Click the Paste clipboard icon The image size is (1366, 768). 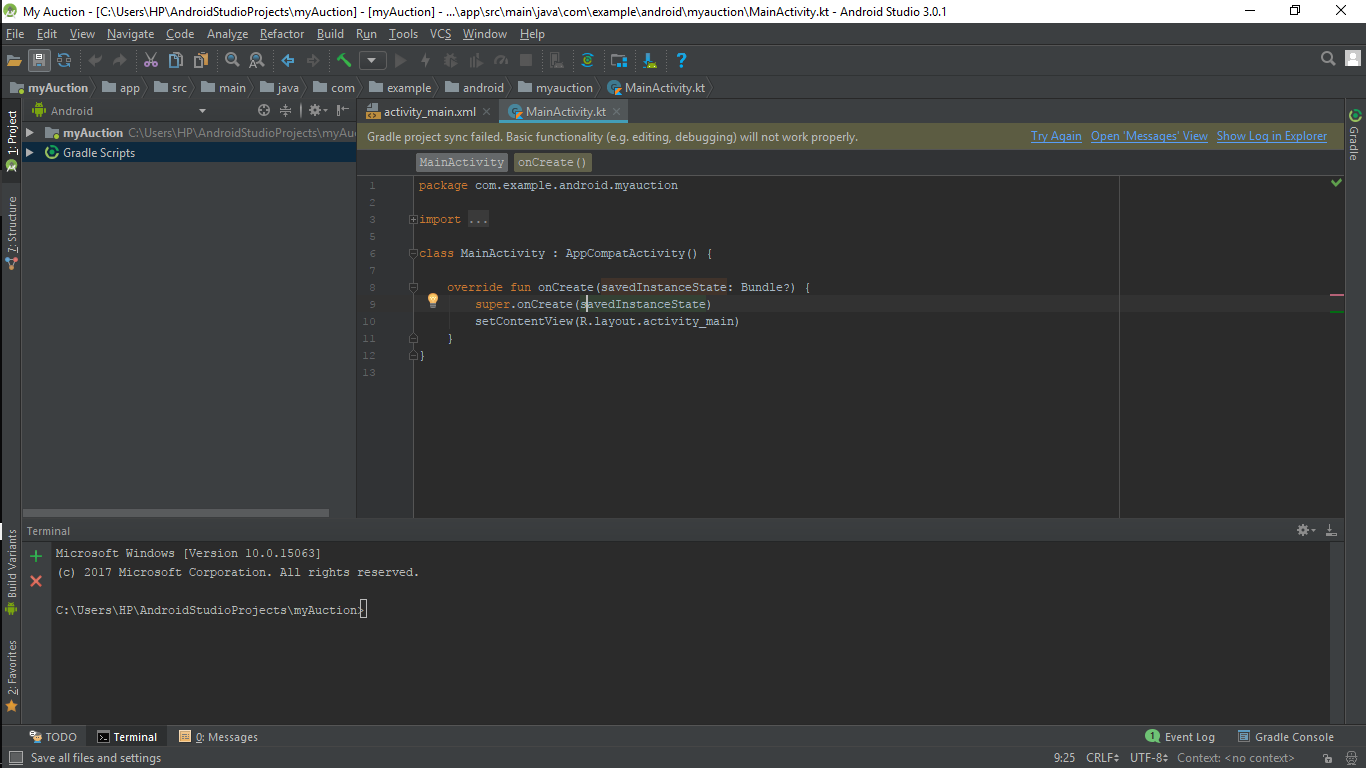[x=201, y=60]
